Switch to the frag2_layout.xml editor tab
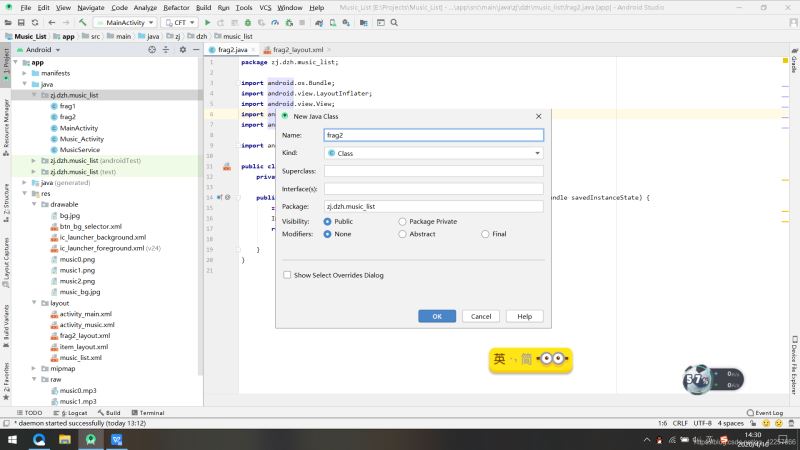 299,49
